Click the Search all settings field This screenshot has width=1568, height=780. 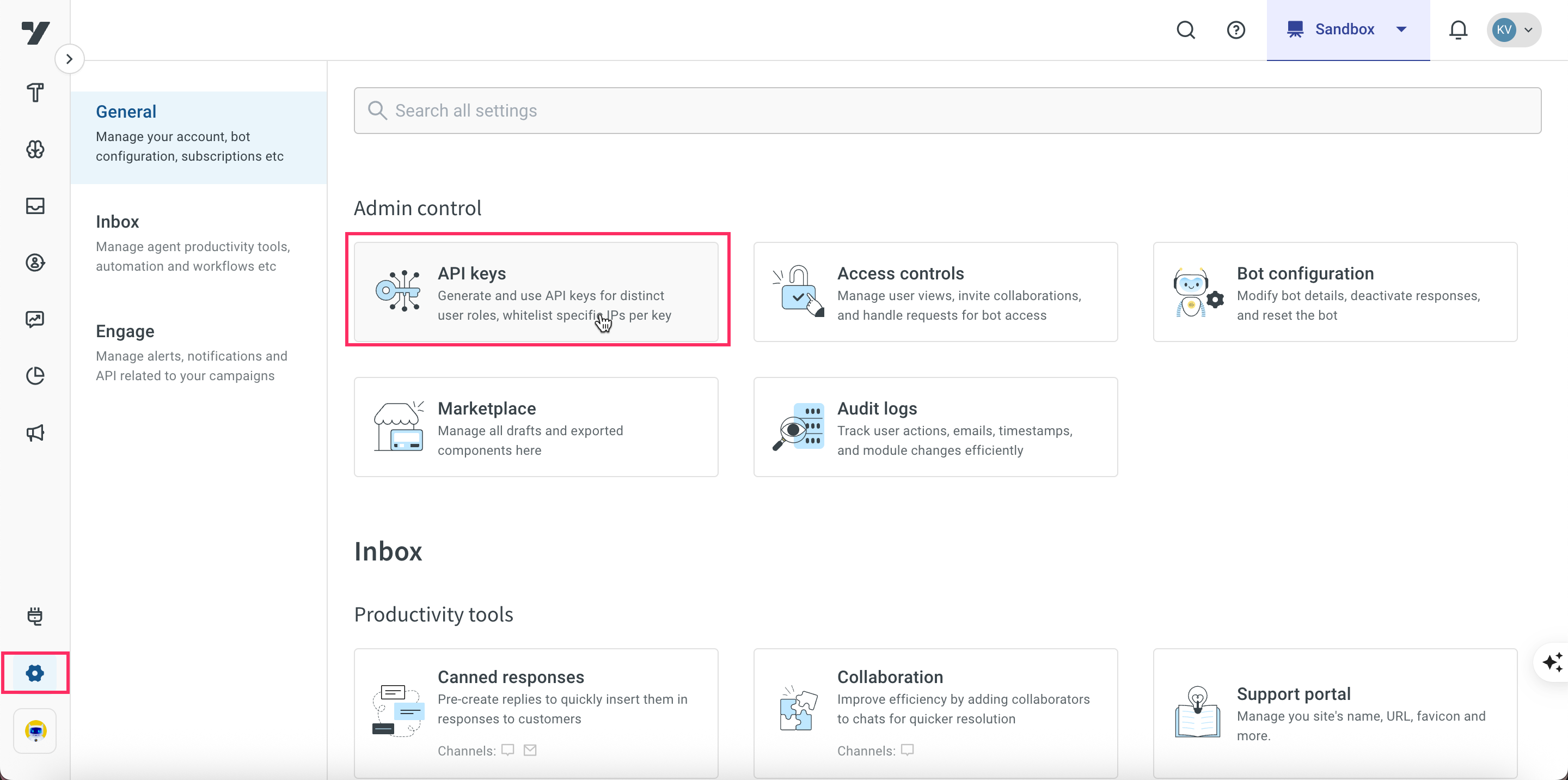click(947, 110)
